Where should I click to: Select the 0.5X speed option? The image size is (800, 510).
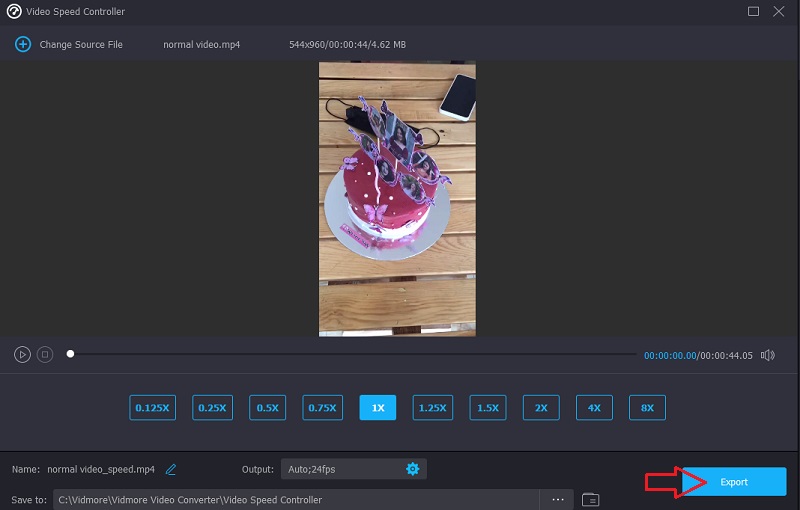[x=267, y=408]
